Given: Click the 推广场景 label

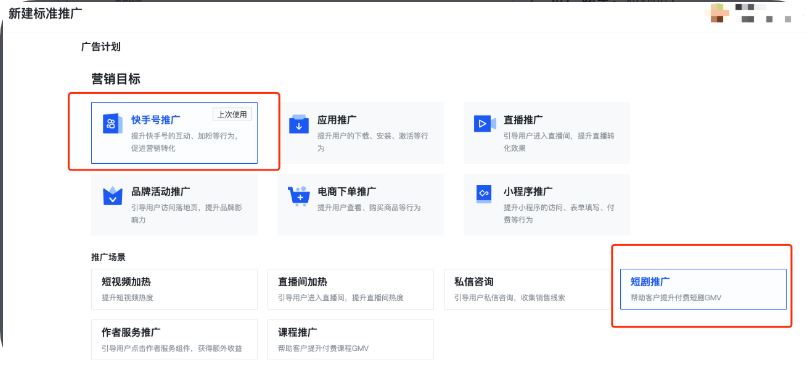Looking at the screenshot, I should point(108,257).
